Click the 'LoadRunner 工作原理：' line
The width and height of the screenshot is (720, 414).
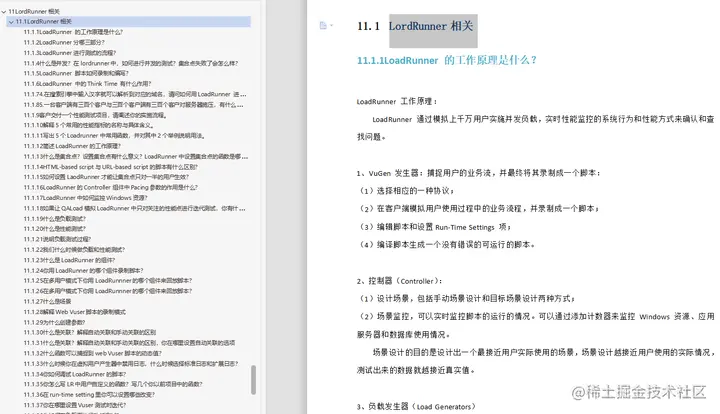pos(397,101)
